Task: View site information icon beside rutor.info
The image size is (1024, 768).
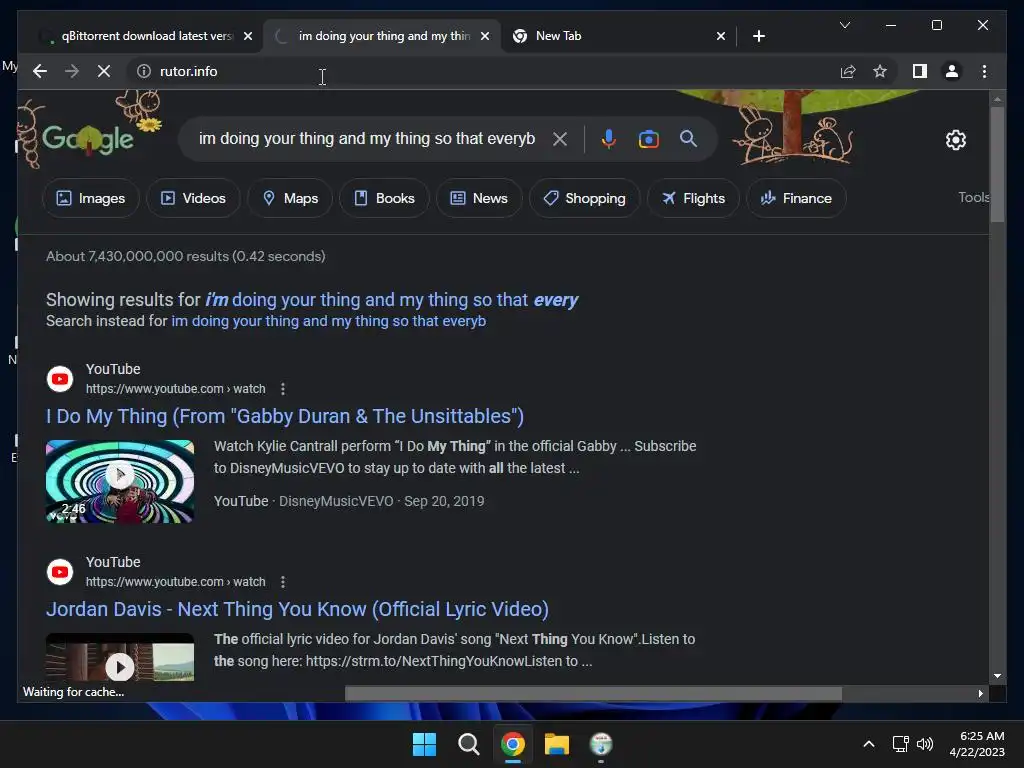Action: click(x=144, y=71)
